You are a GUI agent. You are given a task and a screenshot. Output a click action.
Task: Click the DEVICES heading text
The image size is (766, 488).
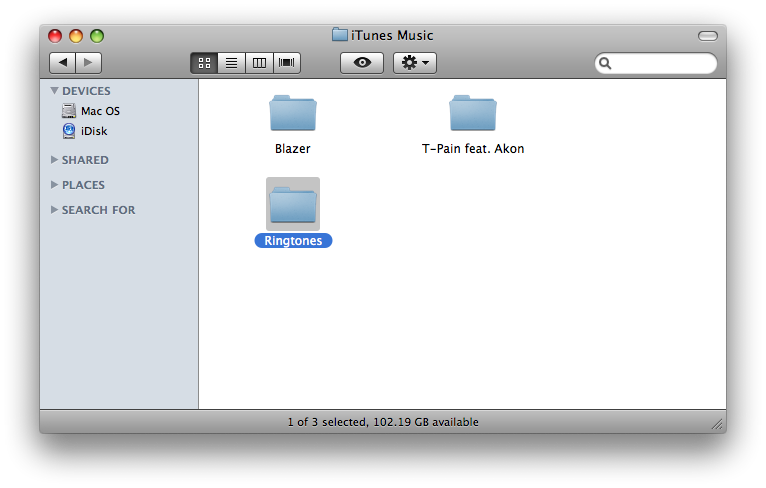(x=86, y=91)
